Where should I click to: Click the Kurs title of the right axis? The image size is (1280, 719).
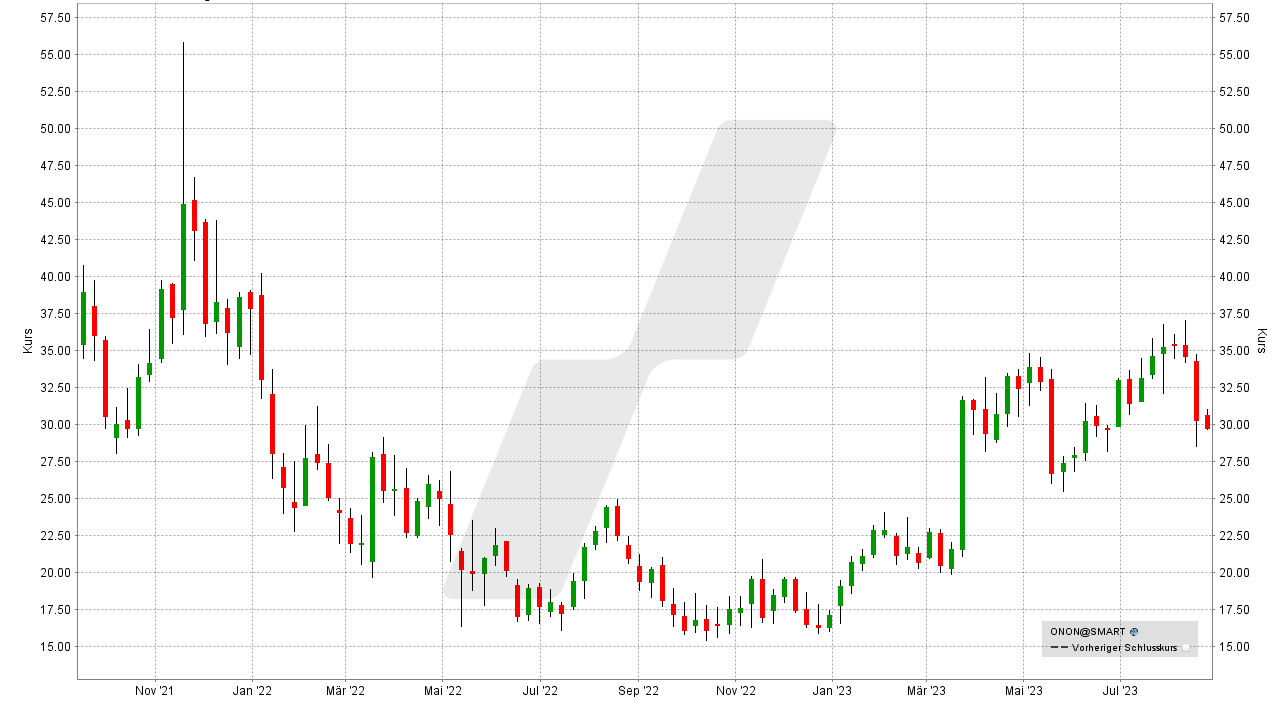point(1262,340)
